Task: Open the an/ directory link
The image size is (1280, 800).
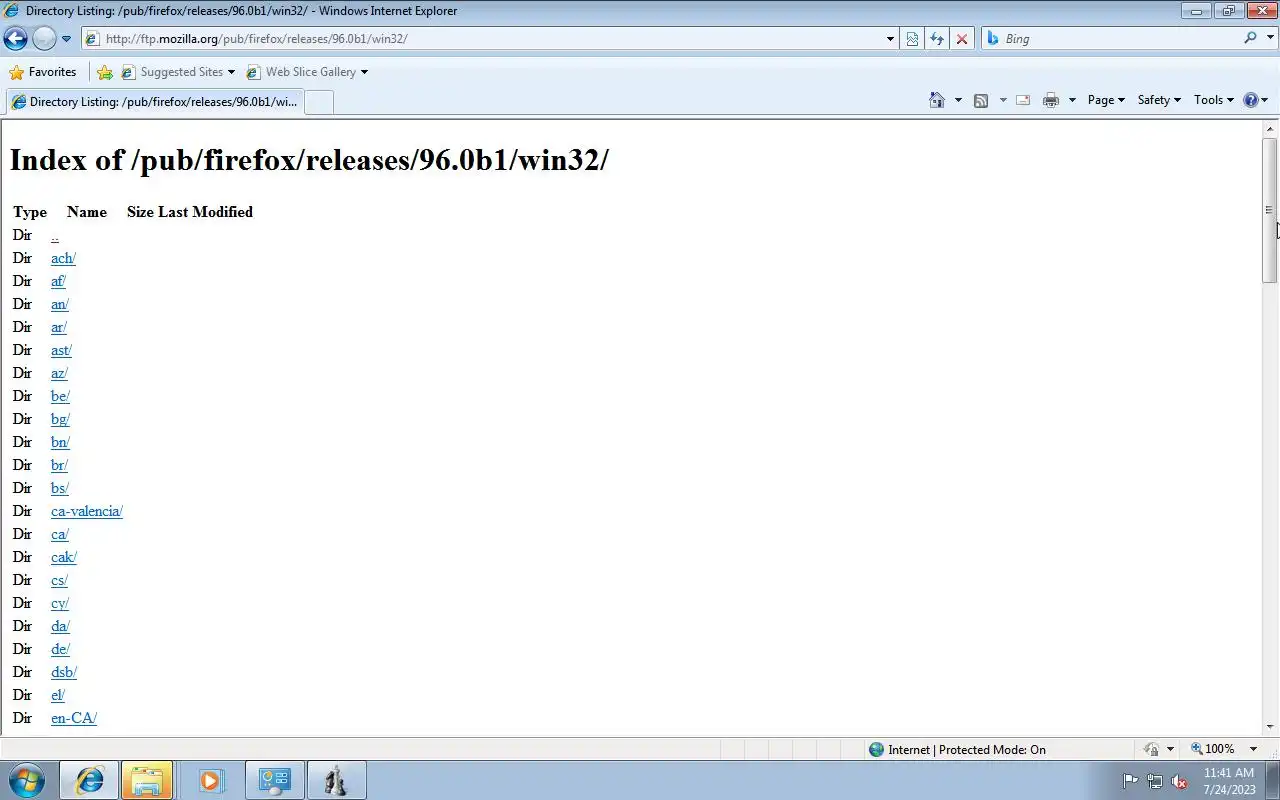Action: click(60, 305)
